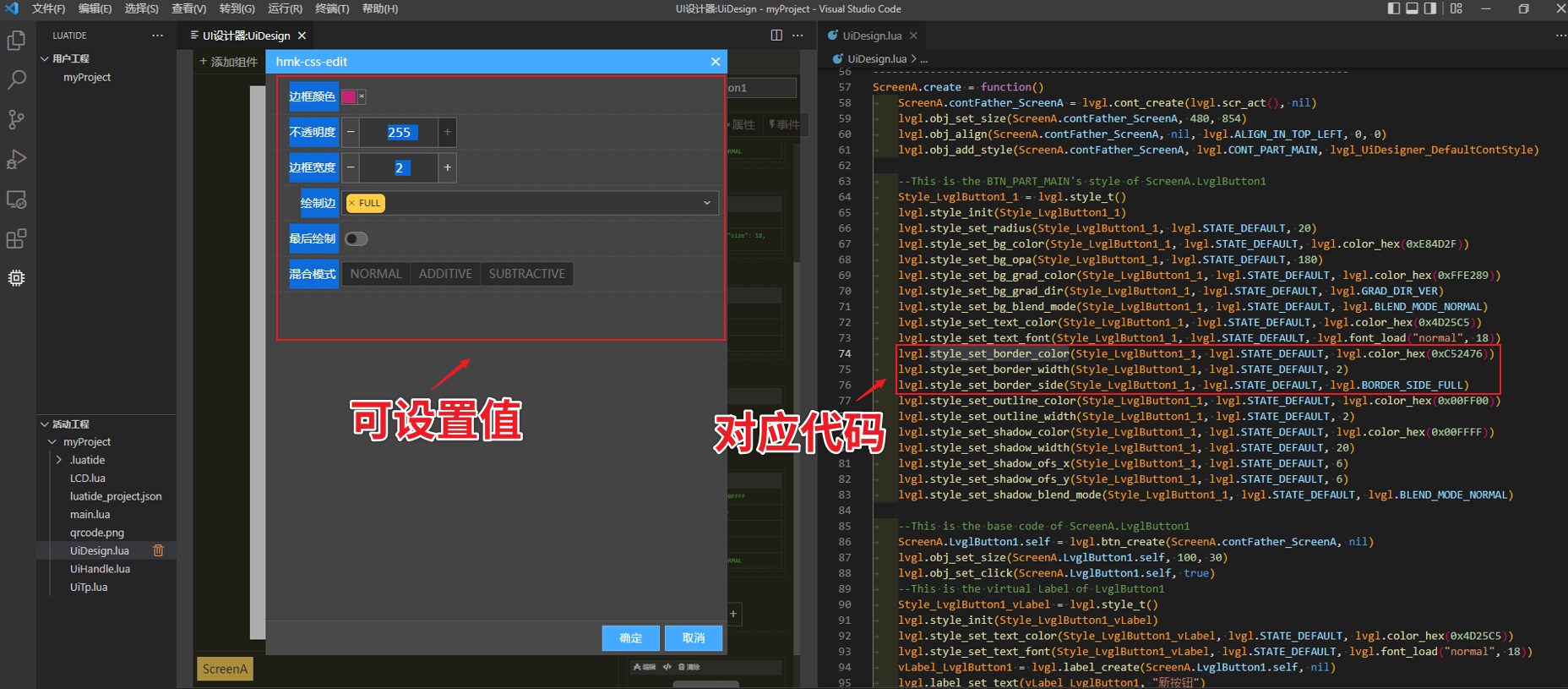Viewport: 1568px width, 689px height.
Task: Click the 确定 confirm button
Action: click(x=630, y=637)
